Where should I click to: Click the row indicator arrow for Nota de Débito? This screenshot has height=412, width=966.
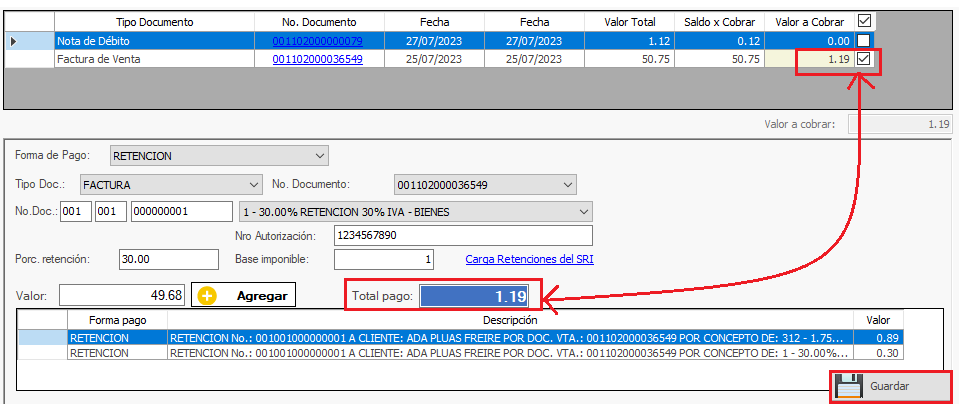point(13,41)
